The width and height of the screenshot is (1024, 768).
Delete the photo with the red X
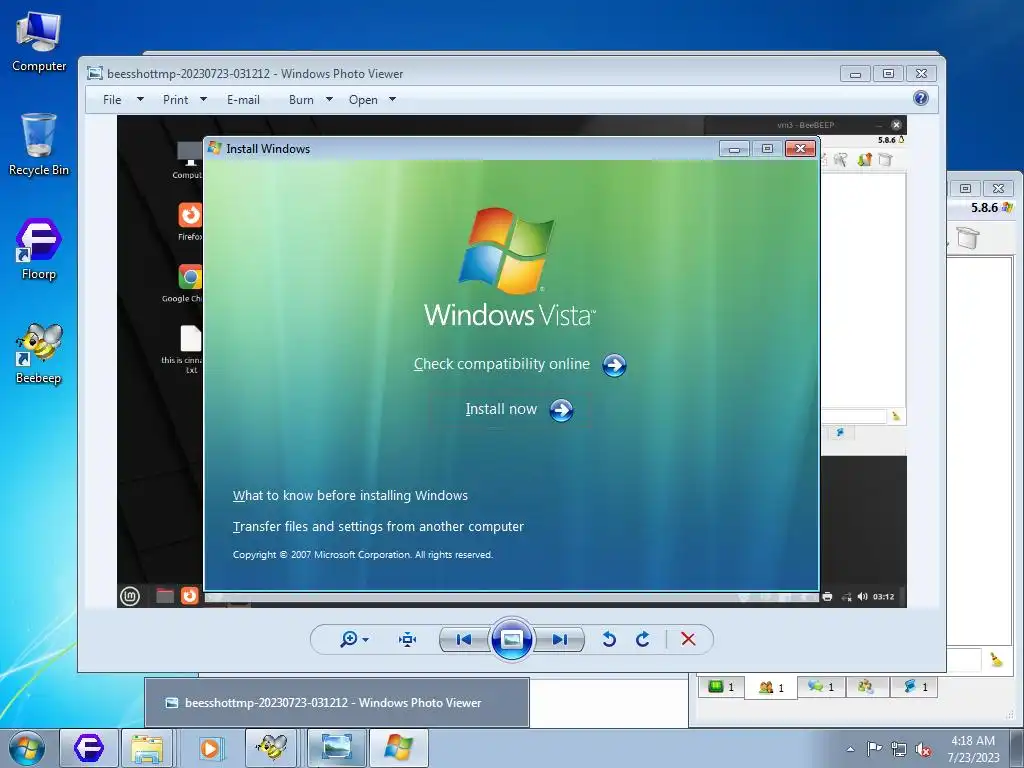[x=688, y=639]
